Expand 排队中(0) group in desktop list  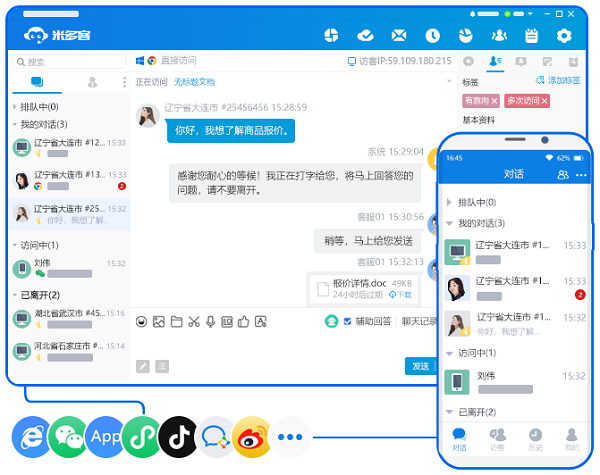(x=15, y=107)
